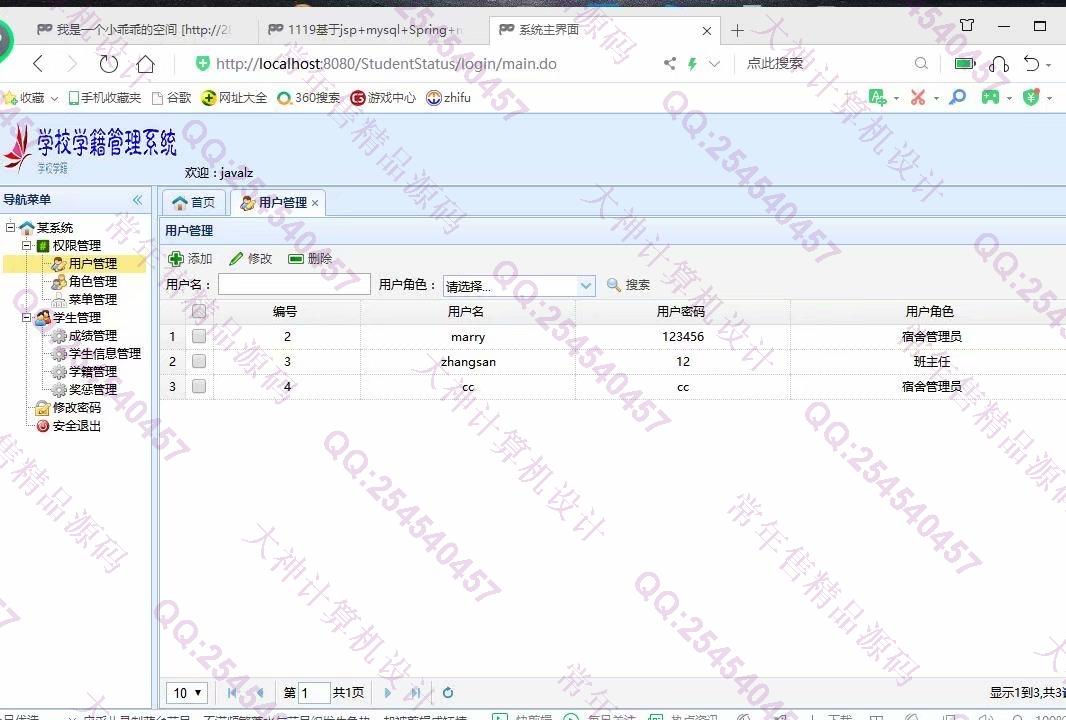Image resolution: width=1066 pixels, height=720 pixels.
Task: Go to previous page in pagination
Action: click(x=259, y=693)
